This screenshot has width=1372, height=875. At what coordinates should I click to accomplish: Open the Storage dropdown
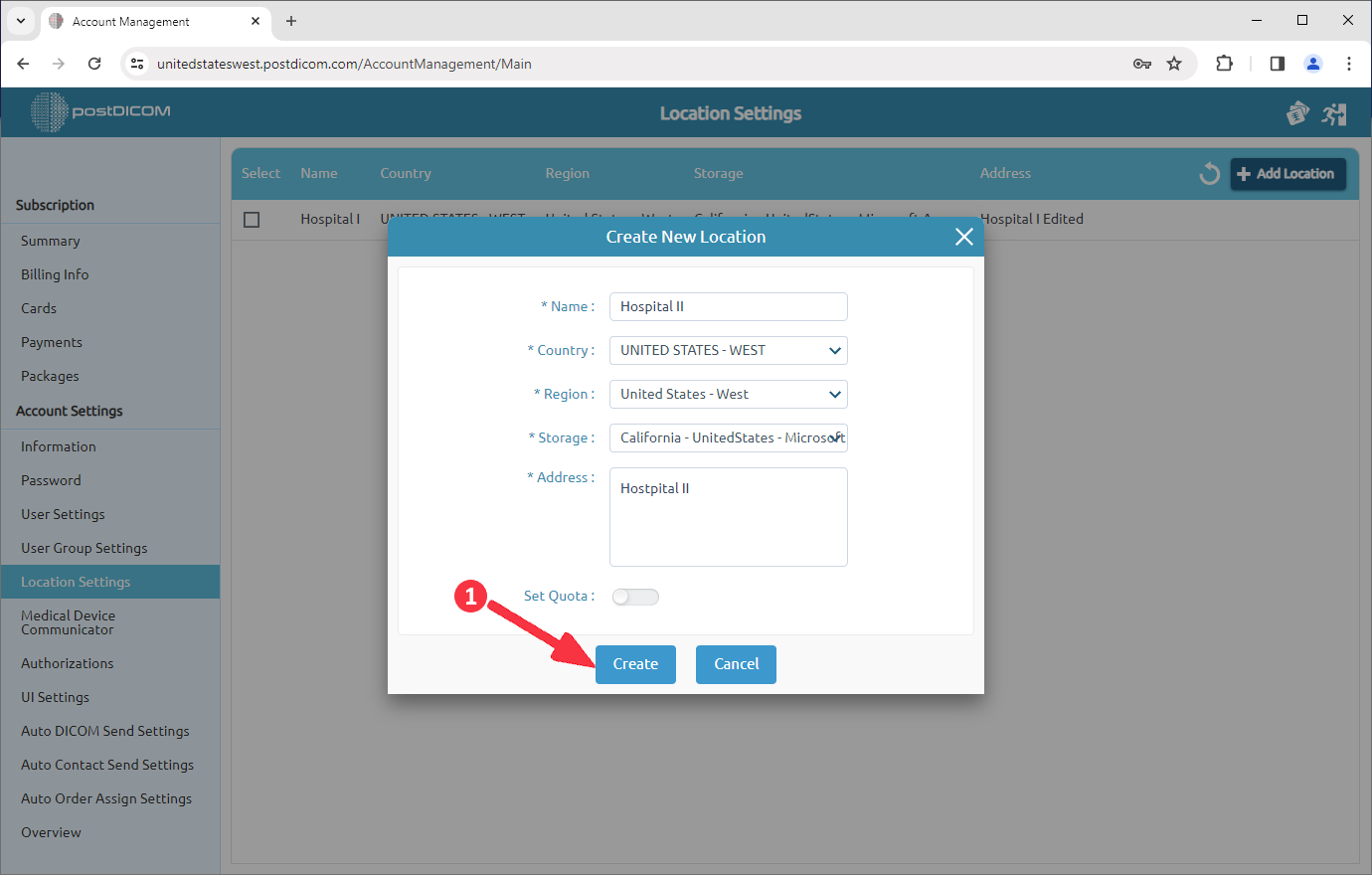click(728, 437)
